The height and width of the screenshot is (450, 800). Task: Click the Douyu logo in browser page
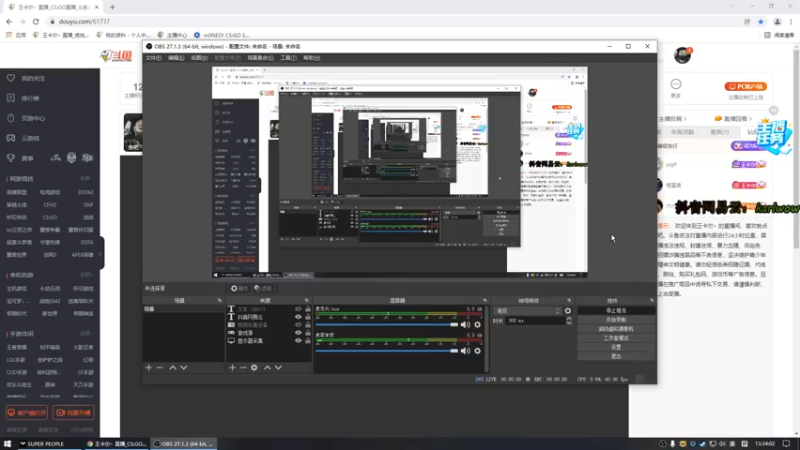(x=116, y=56)
